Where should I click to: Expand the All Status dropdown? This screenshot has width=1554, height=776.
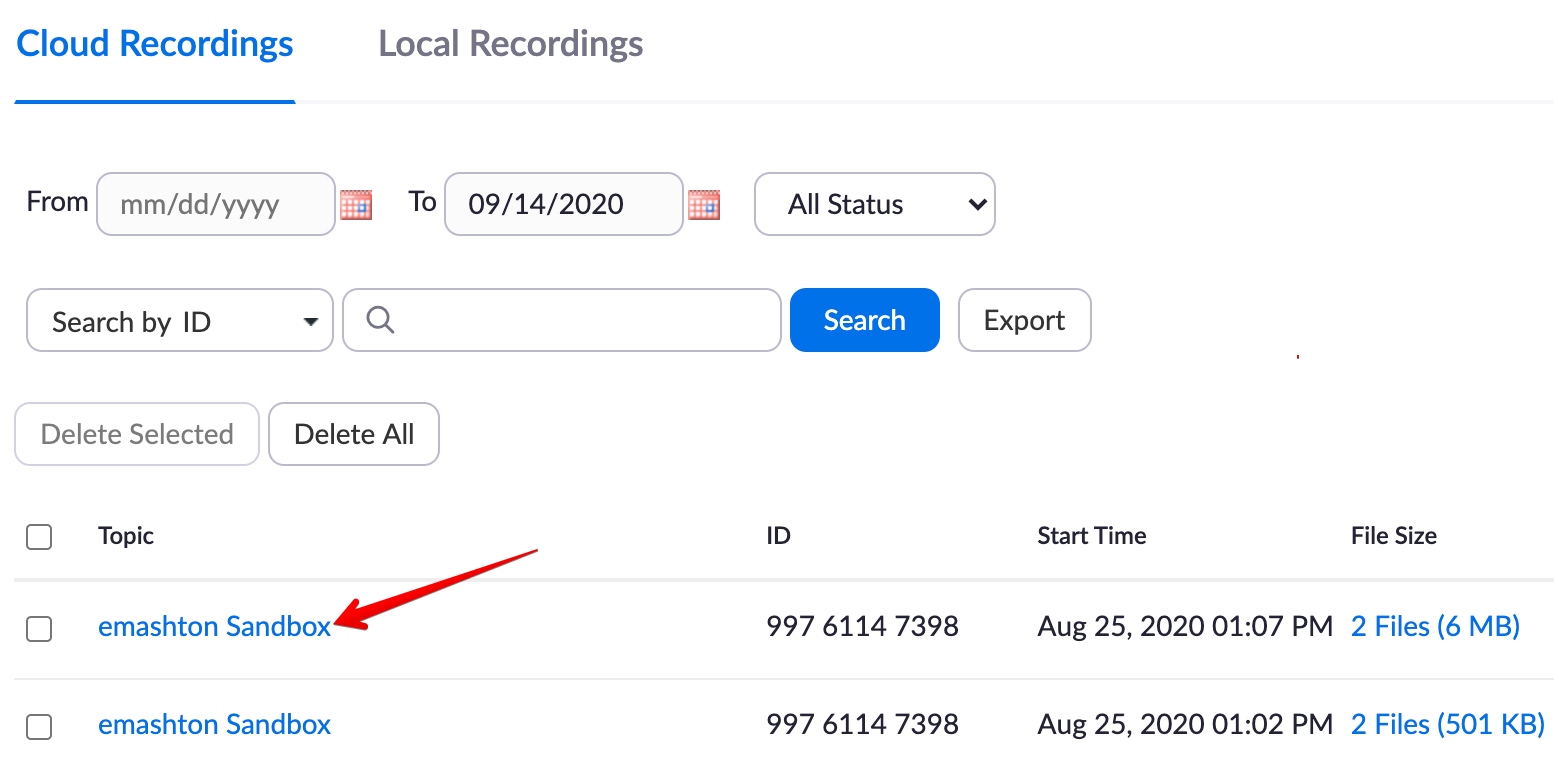(x=874, y=205)
